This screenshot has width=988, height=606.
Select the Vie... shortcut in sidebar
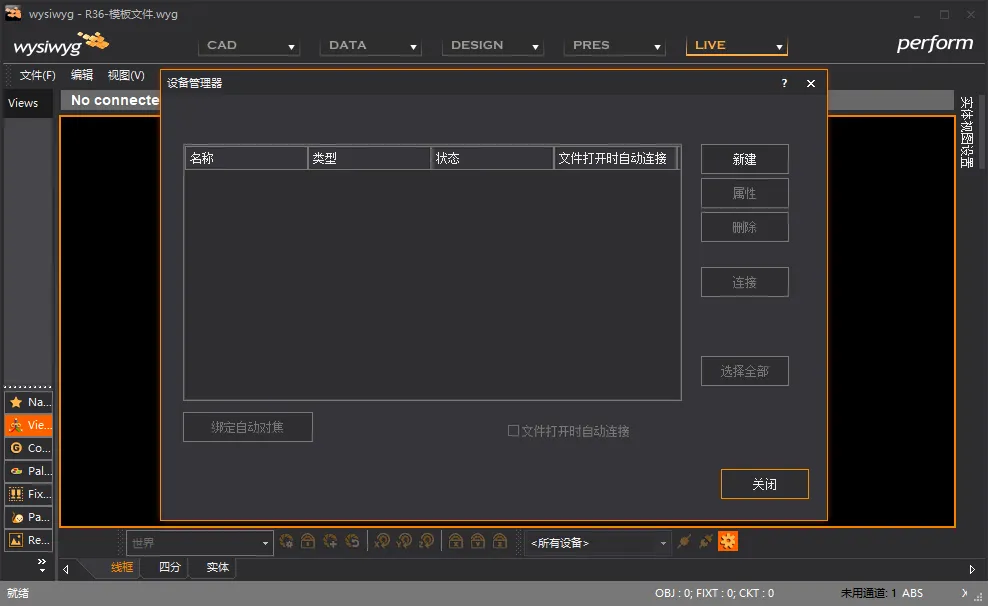pyautogui.click(x=28, y=425)
